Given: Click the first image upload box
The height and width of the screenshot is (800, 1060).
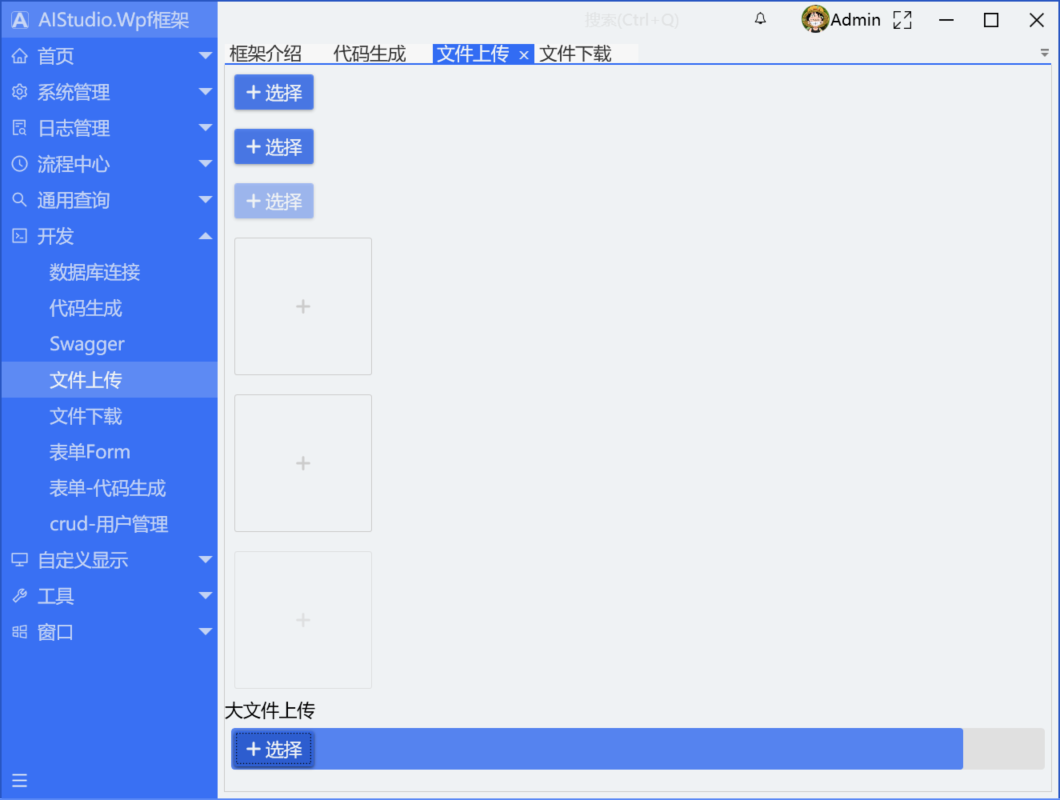Looking at the screenshot, I should click(303, 306).
